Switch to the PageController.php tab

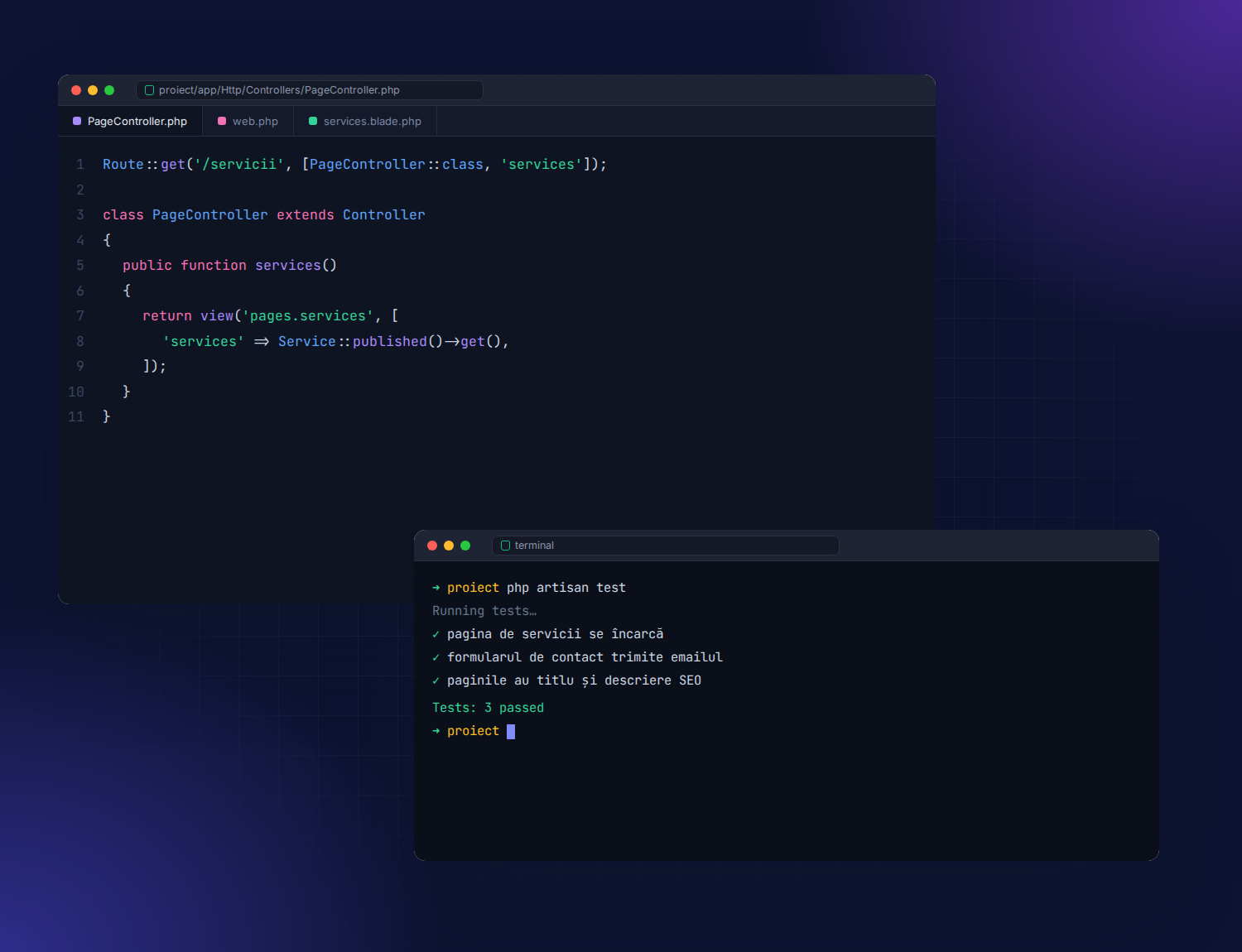coord(130,121)
